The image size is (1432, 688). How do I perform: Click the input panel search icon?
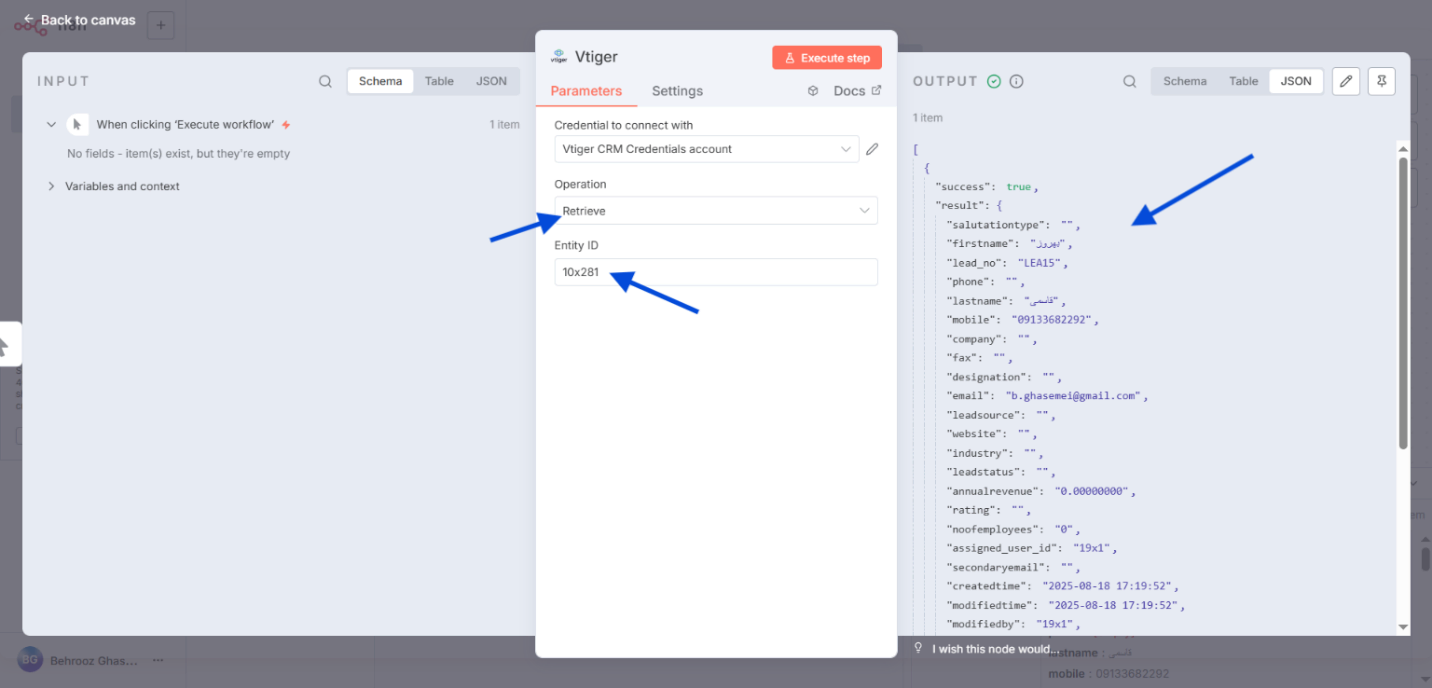click(x=325, y=82)
